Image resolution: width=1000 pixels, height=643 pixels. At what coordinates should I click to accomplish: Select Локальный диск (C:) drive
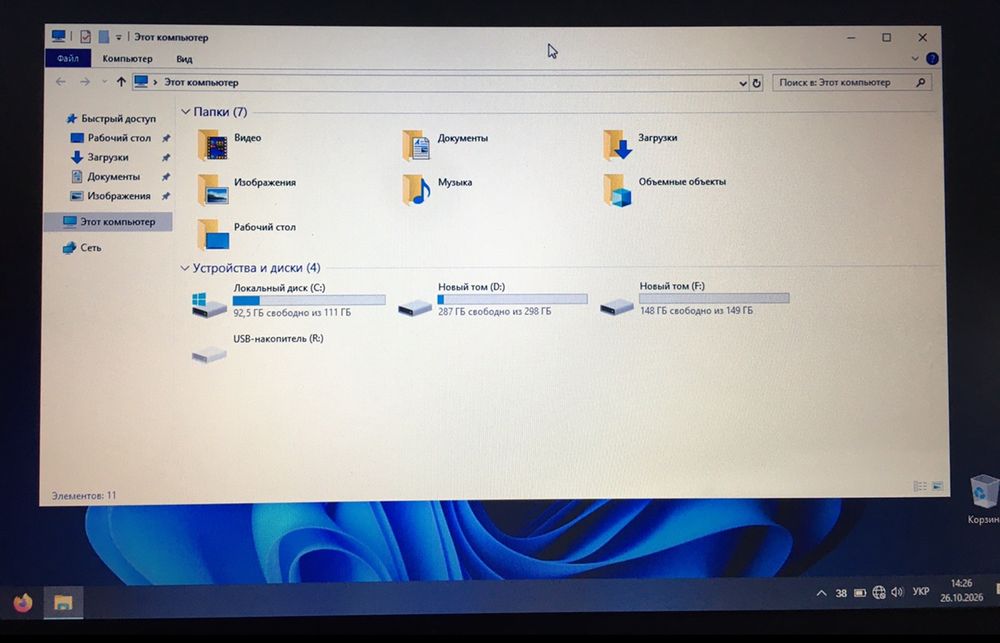(288, 300)
